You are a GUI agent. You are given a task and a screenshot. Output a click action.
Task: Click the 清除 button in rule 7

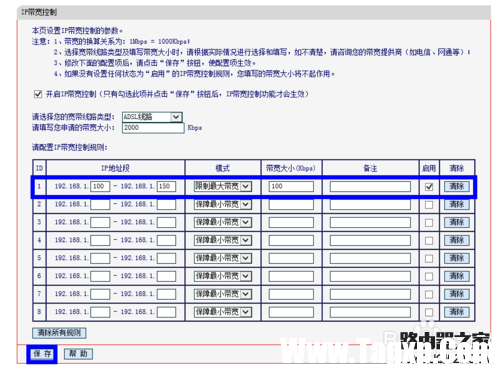[457, 294]
